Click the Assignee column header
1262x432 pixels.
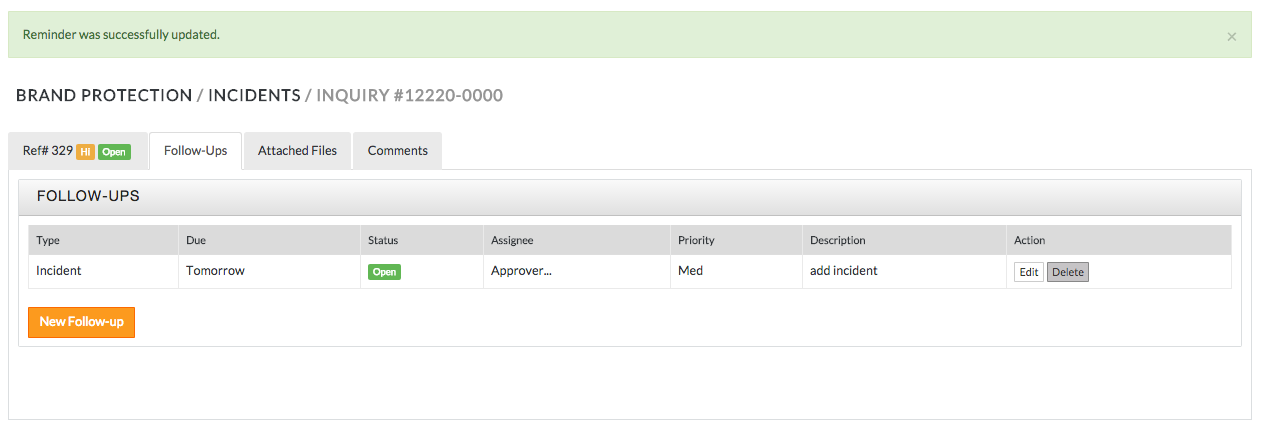[x=512, y=240]
